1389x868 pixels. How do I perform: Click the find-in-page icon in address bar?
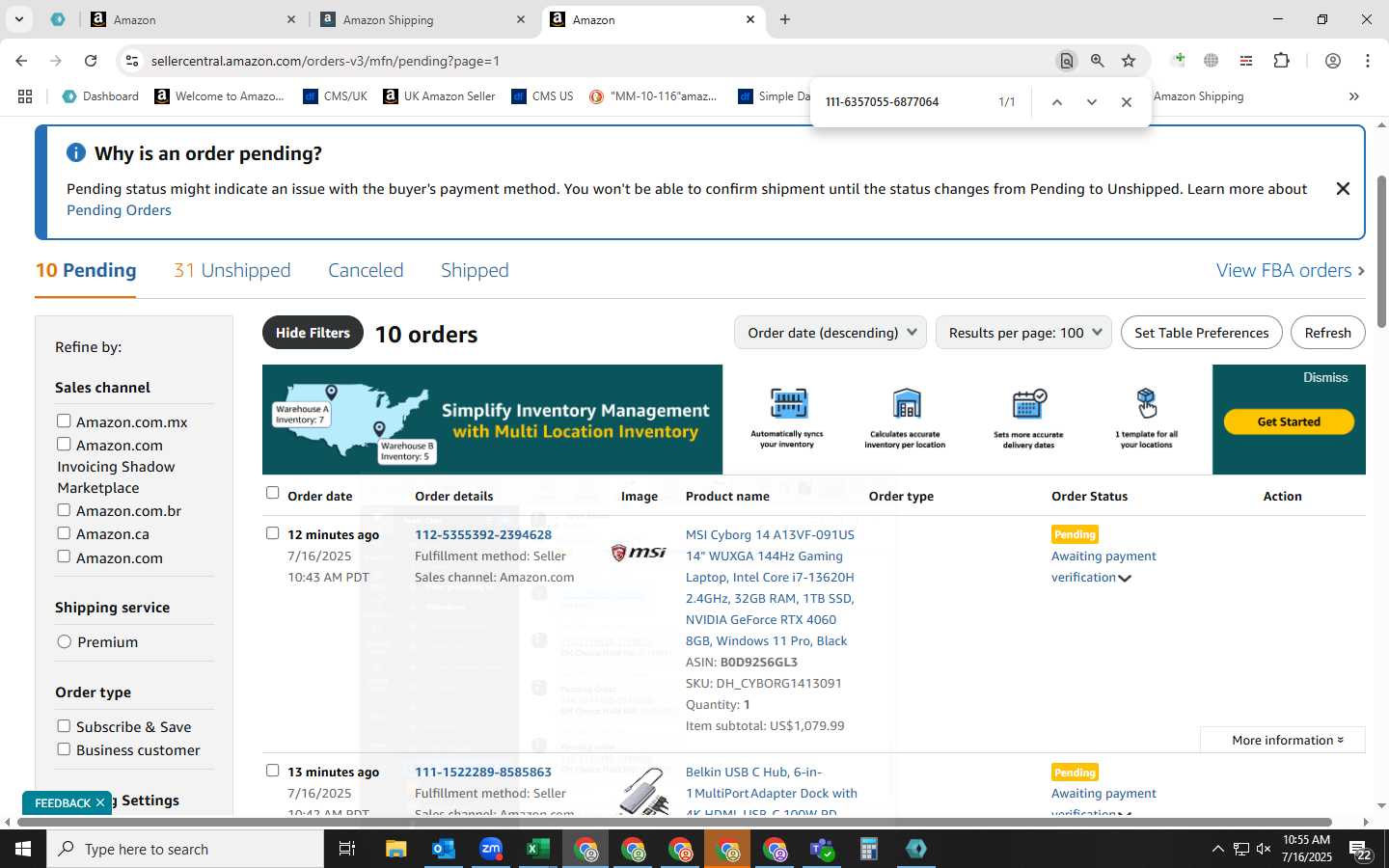pyautogui.click(x=1066, y=61)
